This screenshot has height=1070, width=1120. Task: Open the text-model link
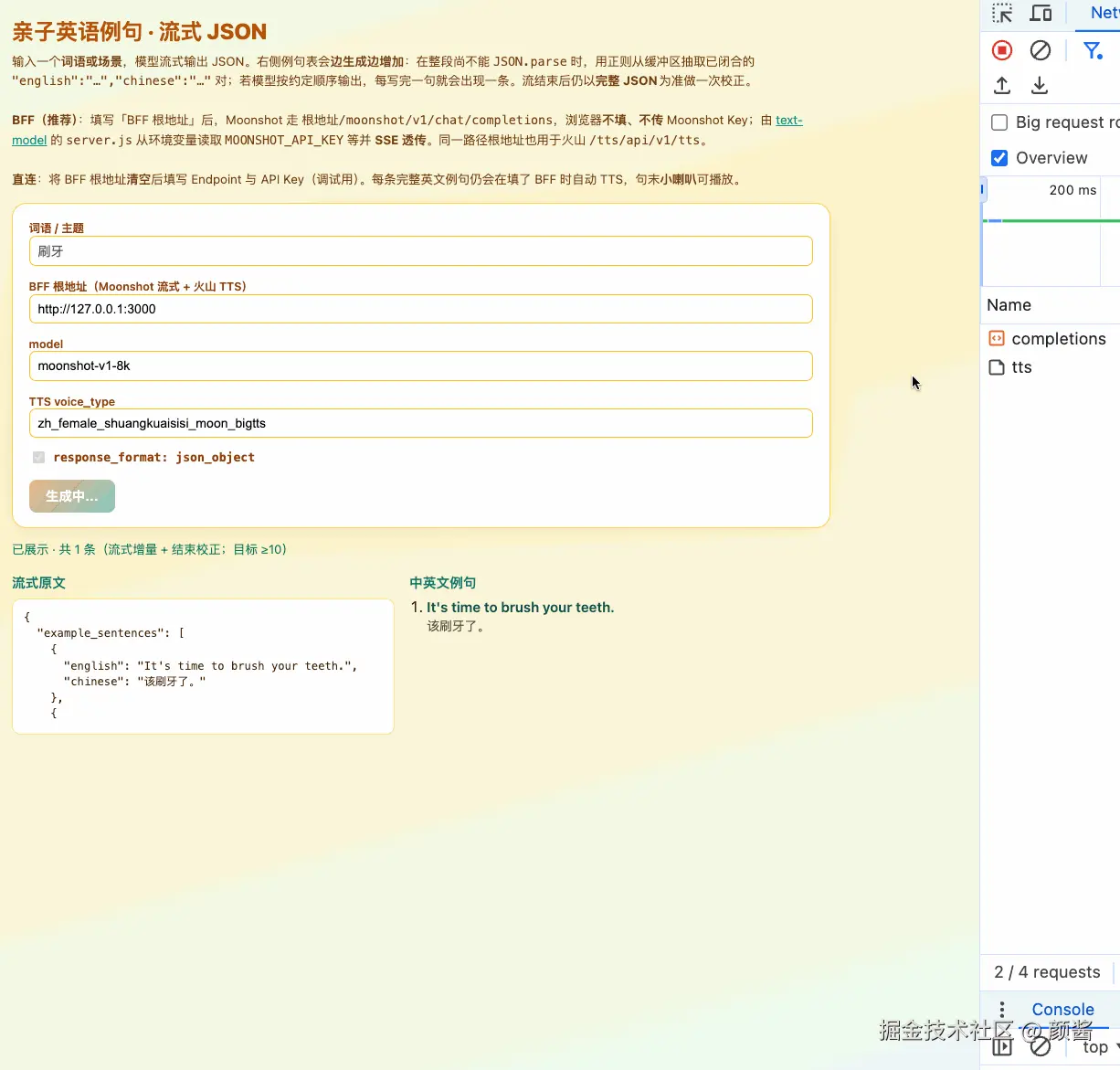787,120
